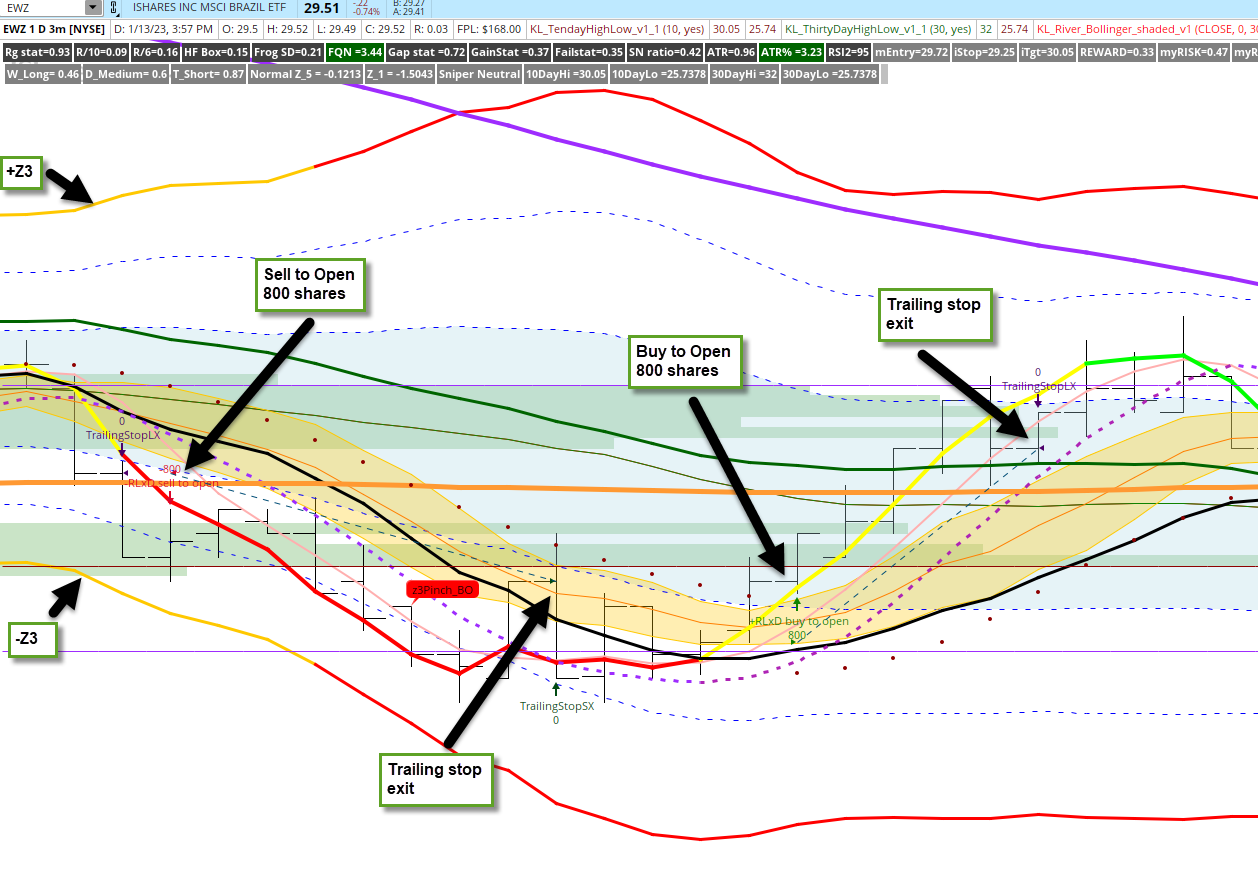The image size is (1258, 879).
Task: Click the red z3Pinch_BO signal marker
Action: coord(444,589)
